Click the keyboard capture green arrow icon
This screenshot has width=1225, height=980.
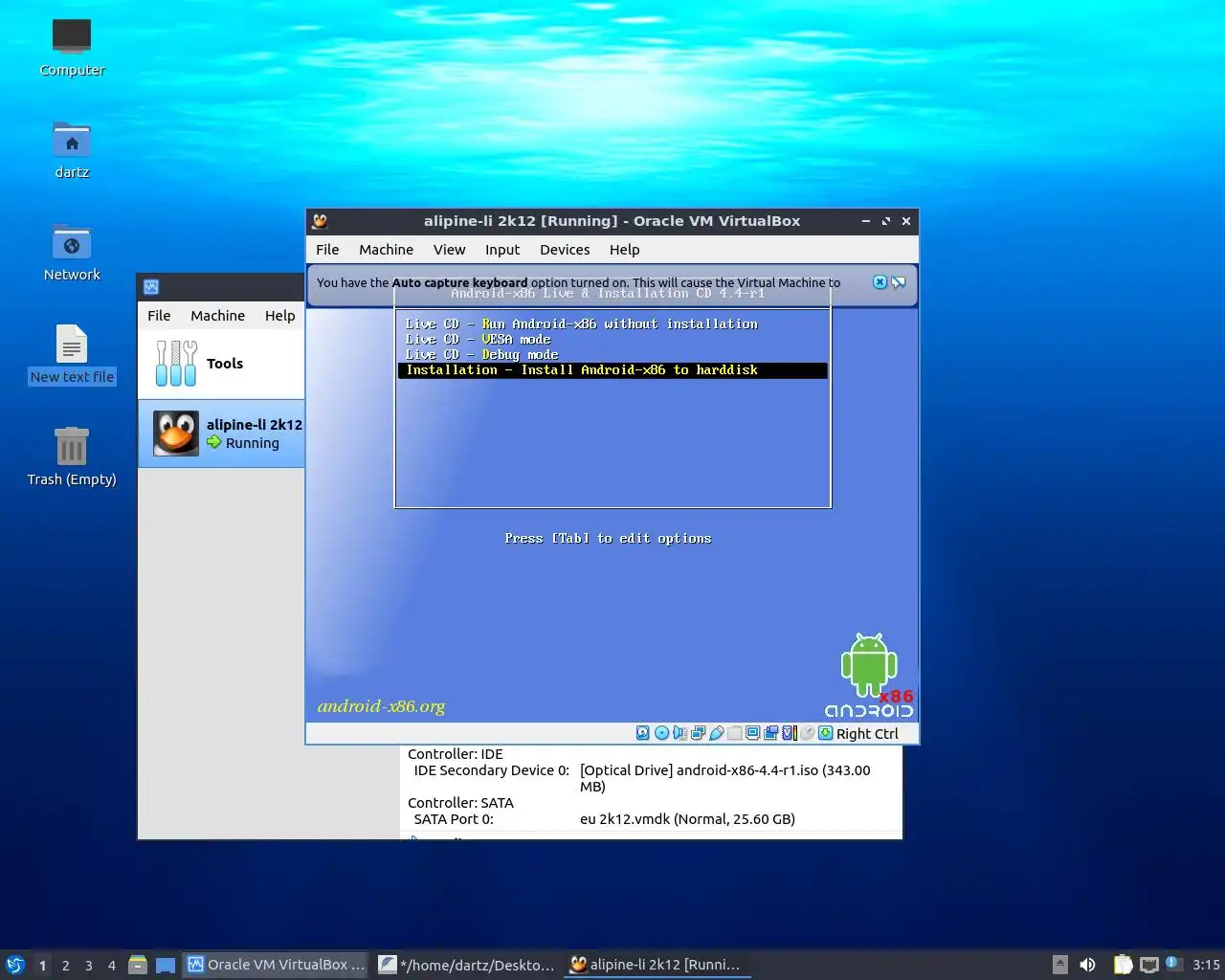pos(825,733)
